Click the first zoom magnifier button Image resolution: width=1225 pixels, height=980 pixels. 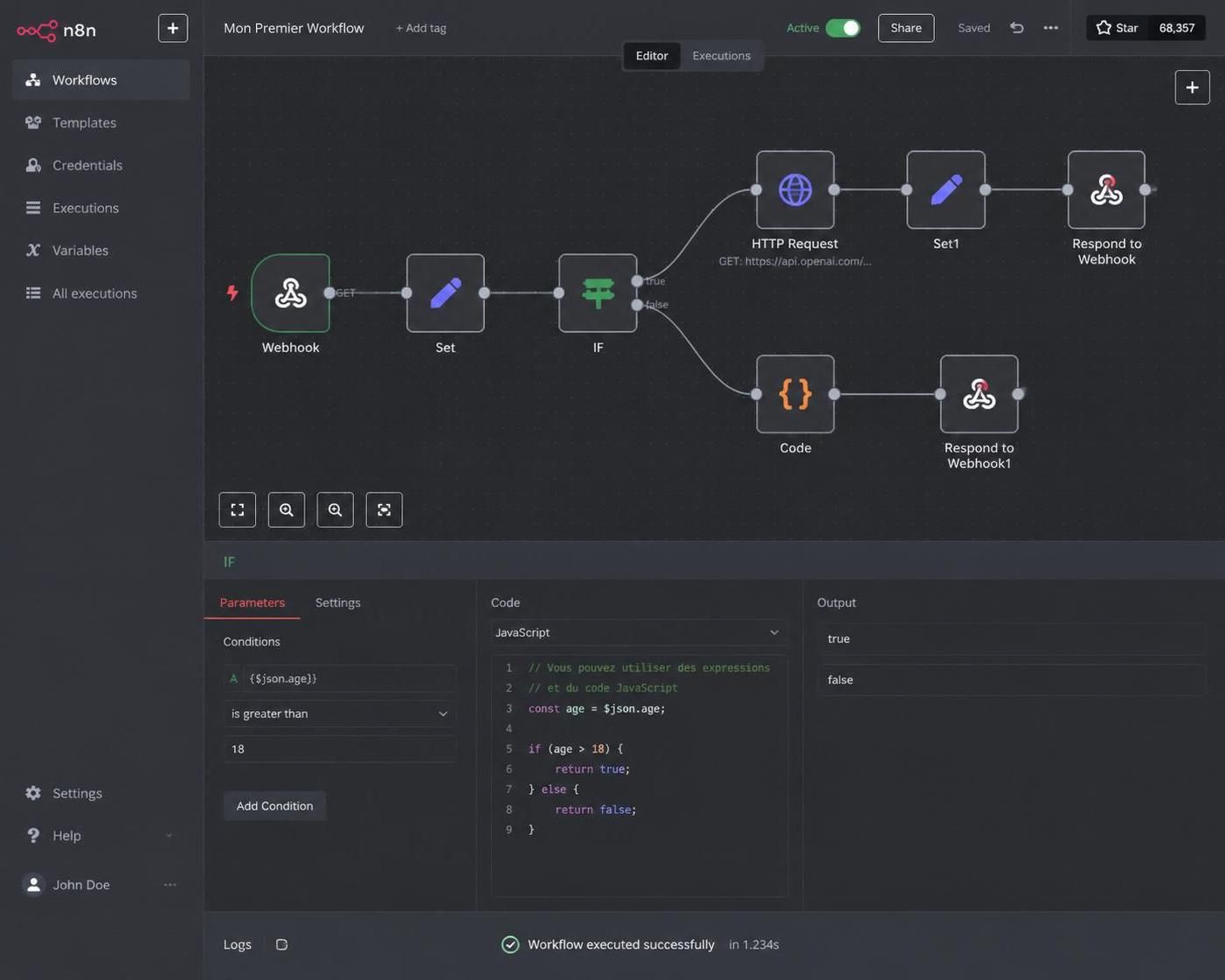click(x=287, y=510)
